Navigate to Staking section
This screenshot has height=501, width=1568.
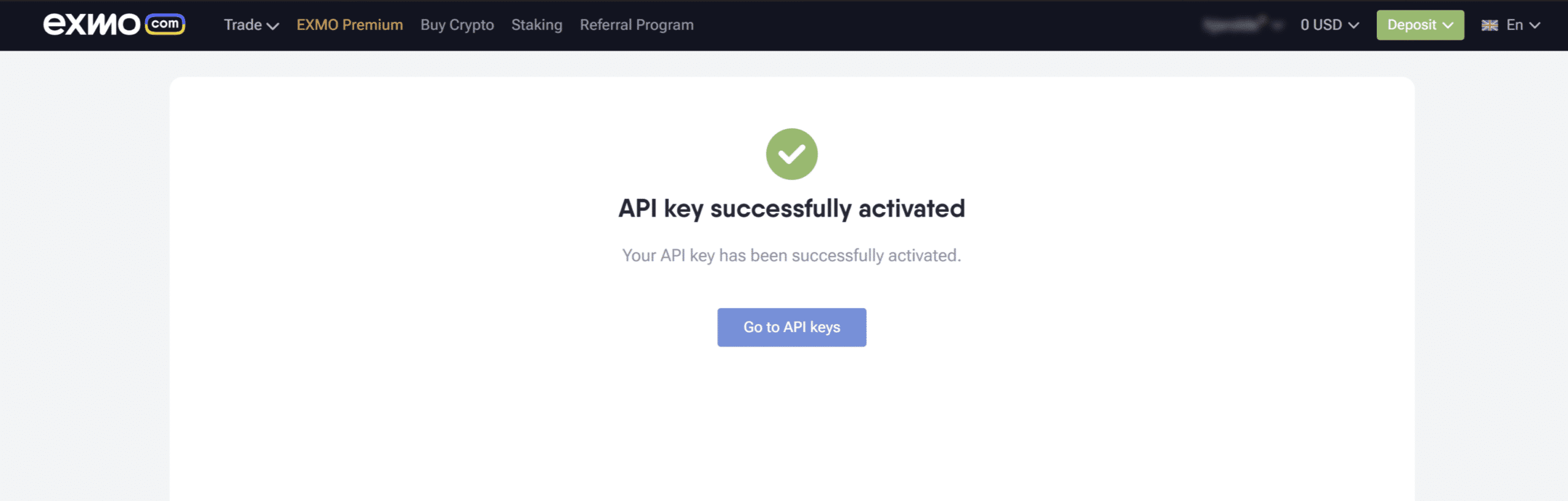click(537, 24)
